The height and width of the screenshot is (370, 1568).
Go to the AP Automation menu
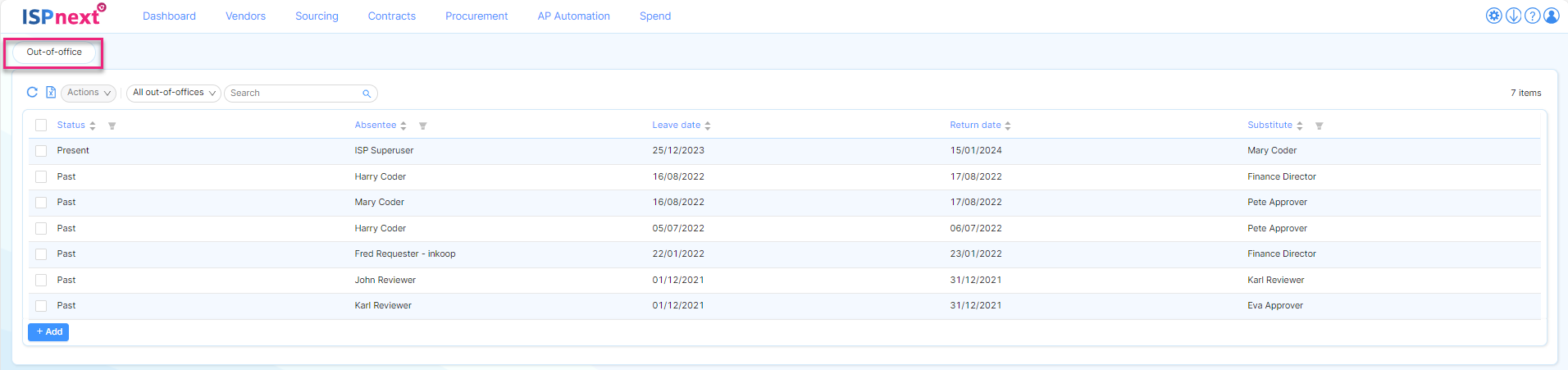573,16
